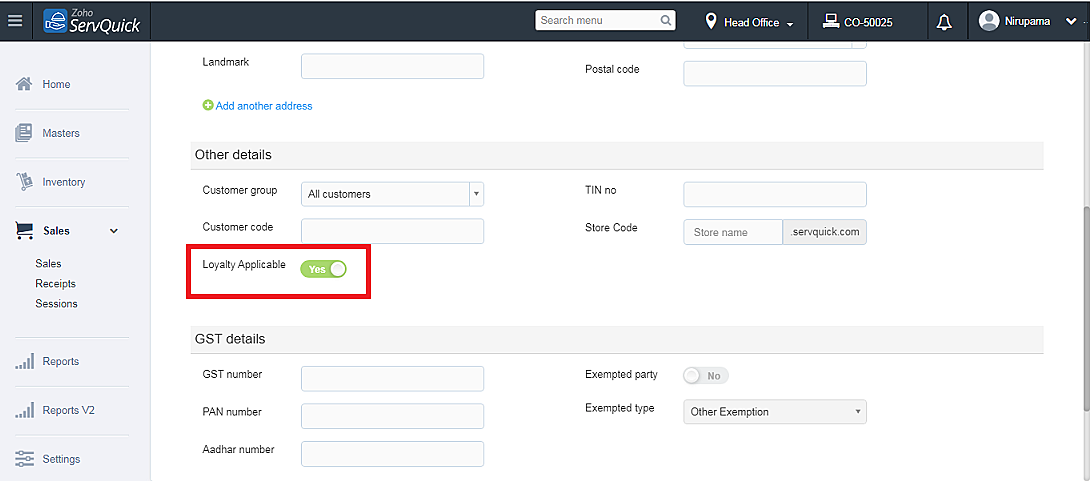This screenshot has height=481, width=1090.
Task: Enable the Exempted party toggle
Action: [x=705, y=376]
